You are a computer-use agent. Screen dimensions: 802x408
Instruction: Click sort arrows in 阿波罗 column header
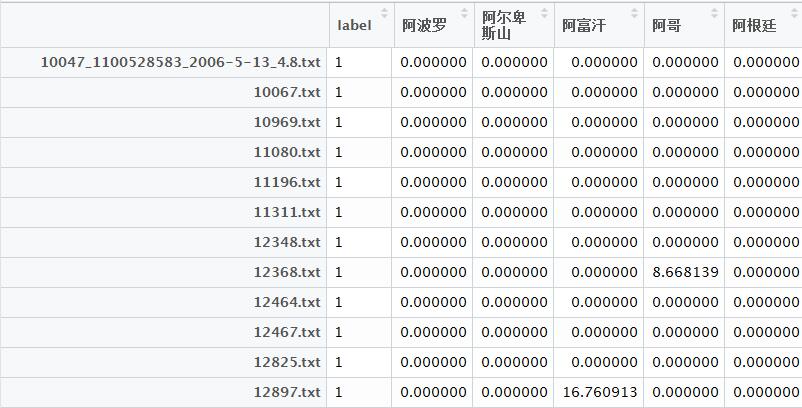(x=464, y=13)
